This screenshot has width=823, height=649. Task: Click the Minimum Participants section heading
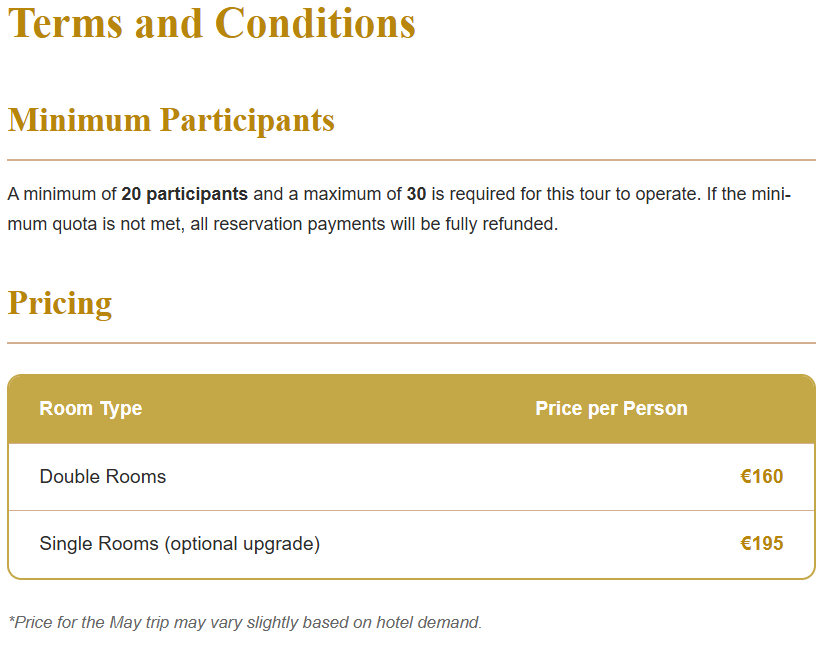coord(171,120)
